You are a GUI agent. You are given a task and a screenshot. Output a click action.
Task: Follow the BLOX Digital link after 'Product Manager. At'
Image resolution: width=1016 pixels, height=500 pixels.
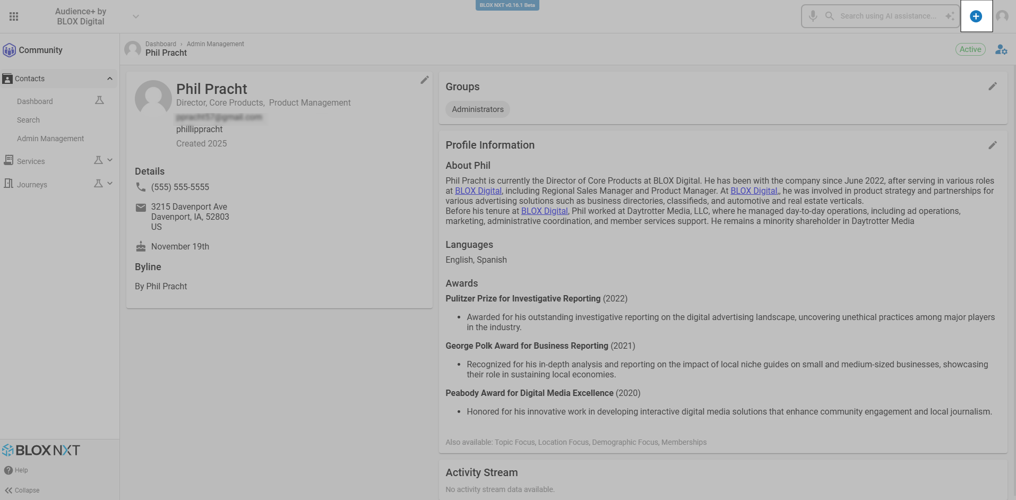tap(755, 191)
